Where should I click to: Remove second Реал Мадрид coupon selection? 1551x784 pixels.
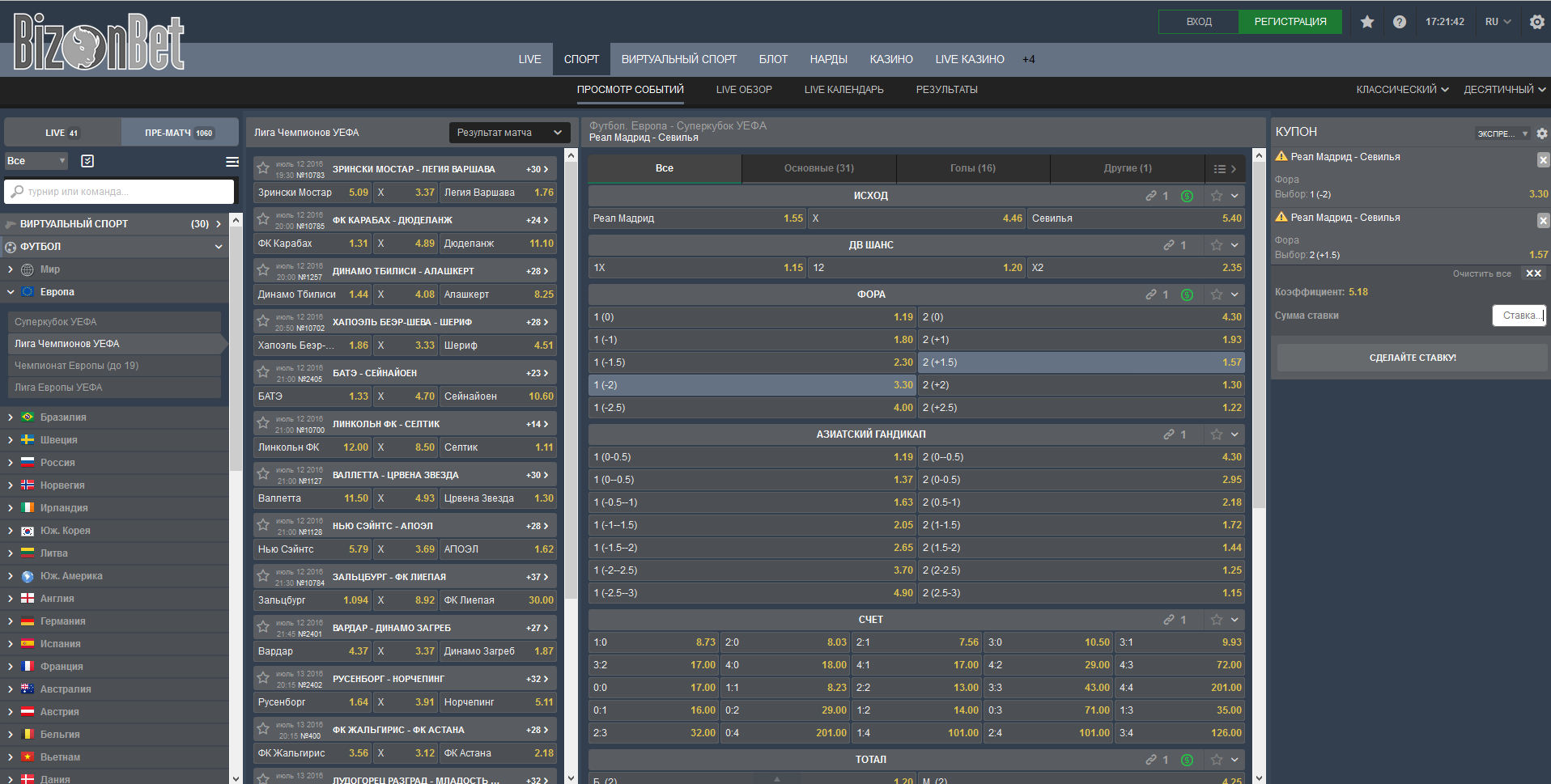(1543, 221)
